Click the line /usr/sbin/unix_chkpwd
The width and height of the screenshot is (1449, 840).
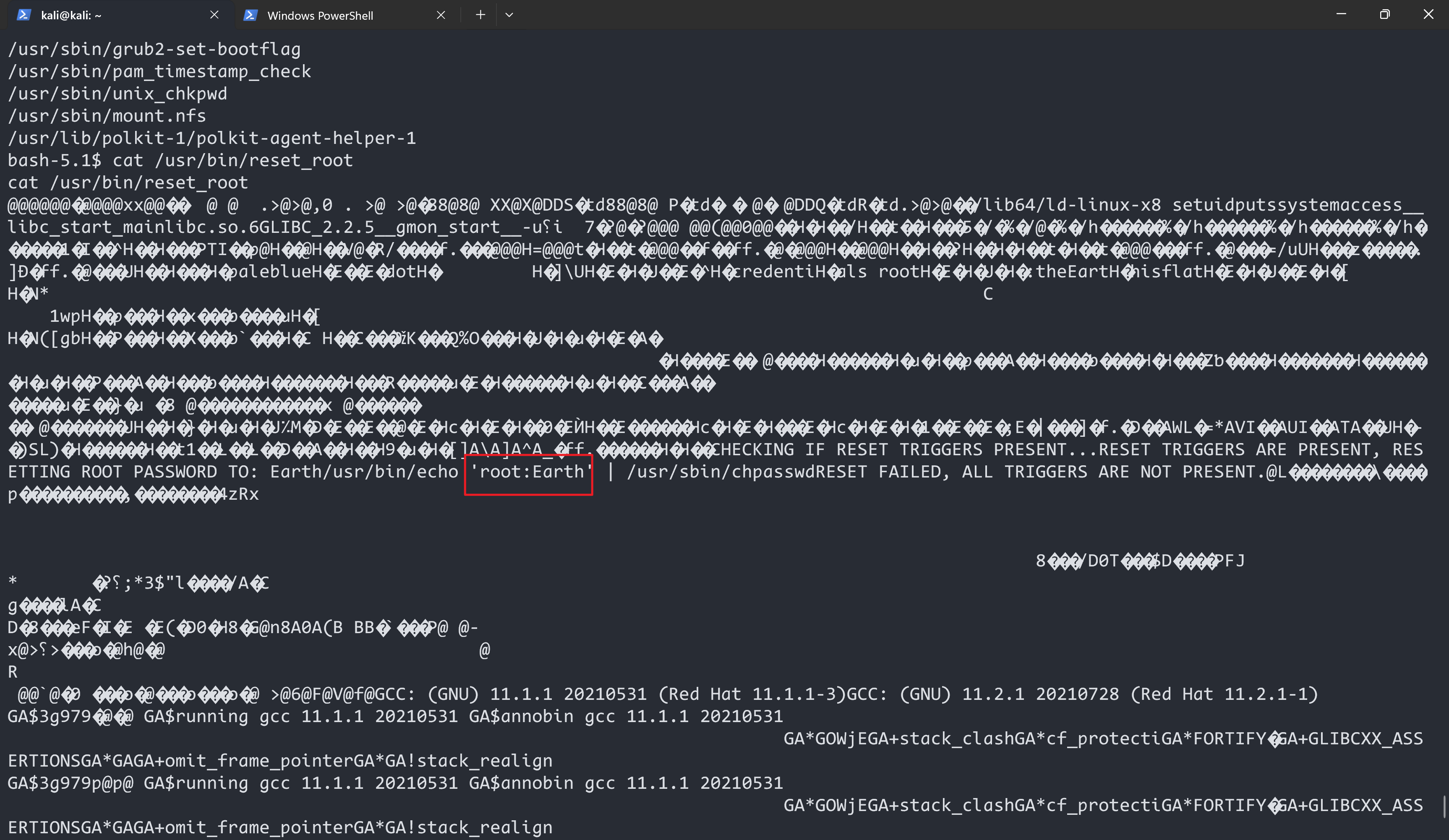coord(117,94)
